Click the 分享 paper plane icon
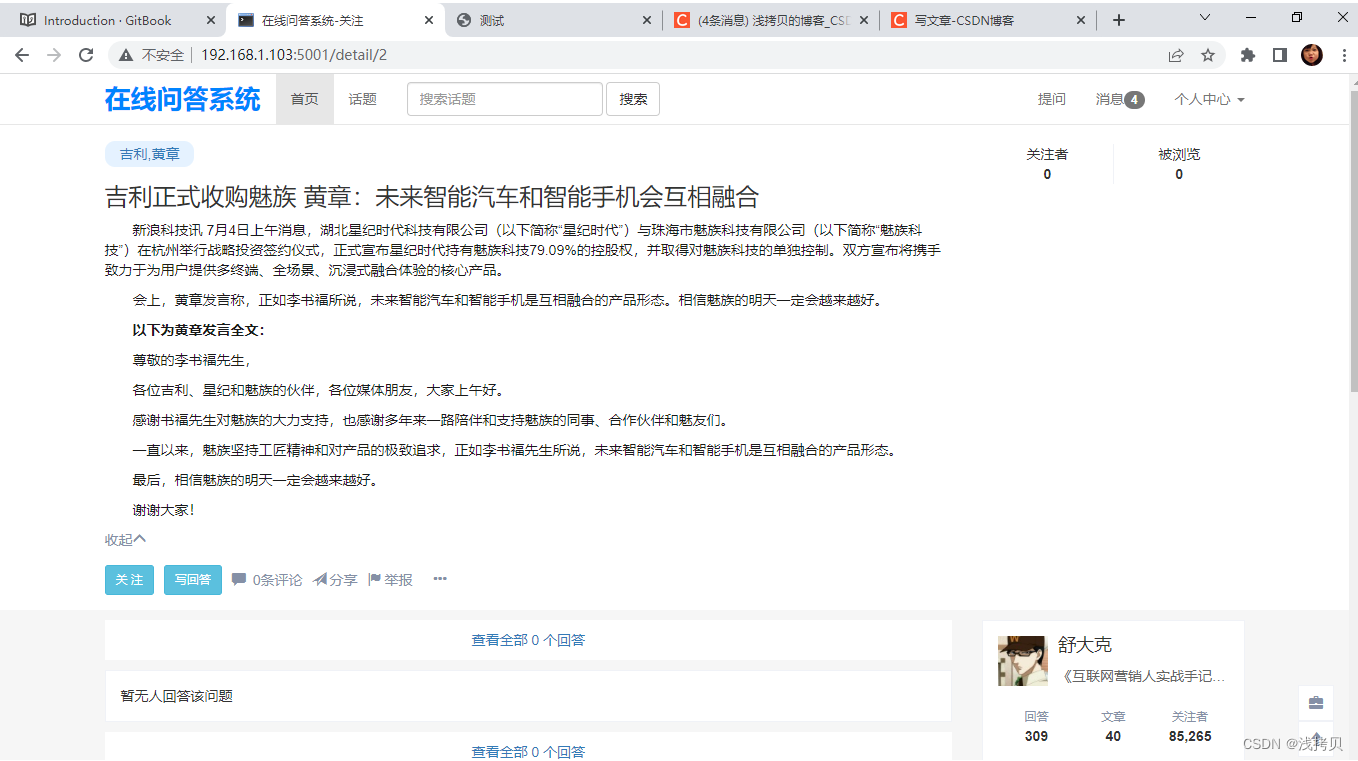Screen dimensions: 1358x761 320,580
